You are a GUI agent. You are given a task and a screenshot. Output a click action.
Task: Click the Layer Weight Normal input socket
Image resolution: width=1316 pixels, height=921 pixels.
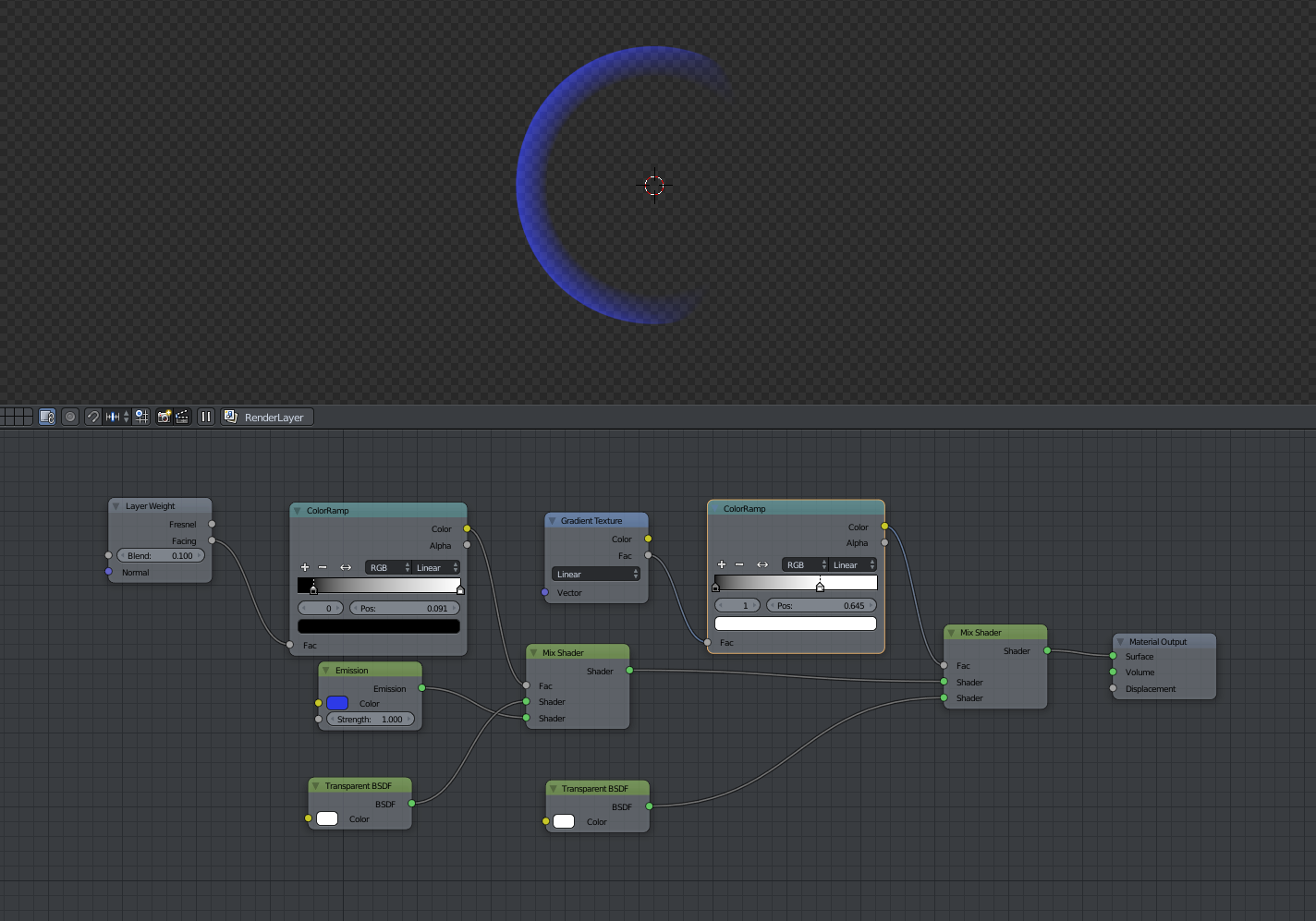109,572
